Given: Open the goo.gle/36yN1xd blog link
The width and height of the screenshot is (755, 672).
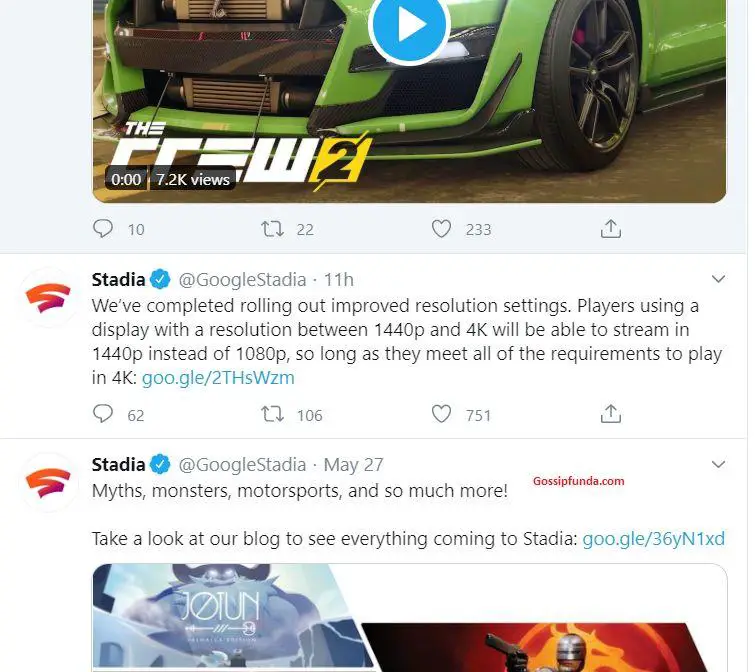Looking at the screenshot, I should pos(653,539).
